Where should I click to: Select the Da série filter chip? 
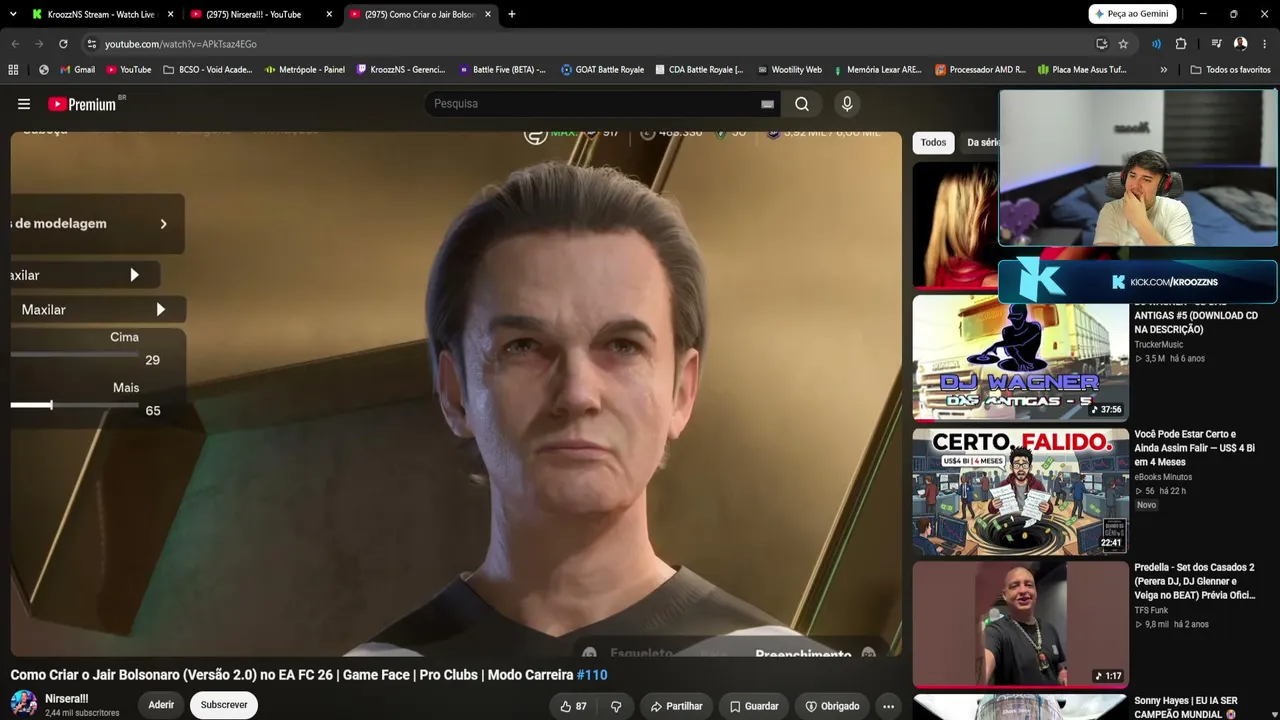coord(983,143)
